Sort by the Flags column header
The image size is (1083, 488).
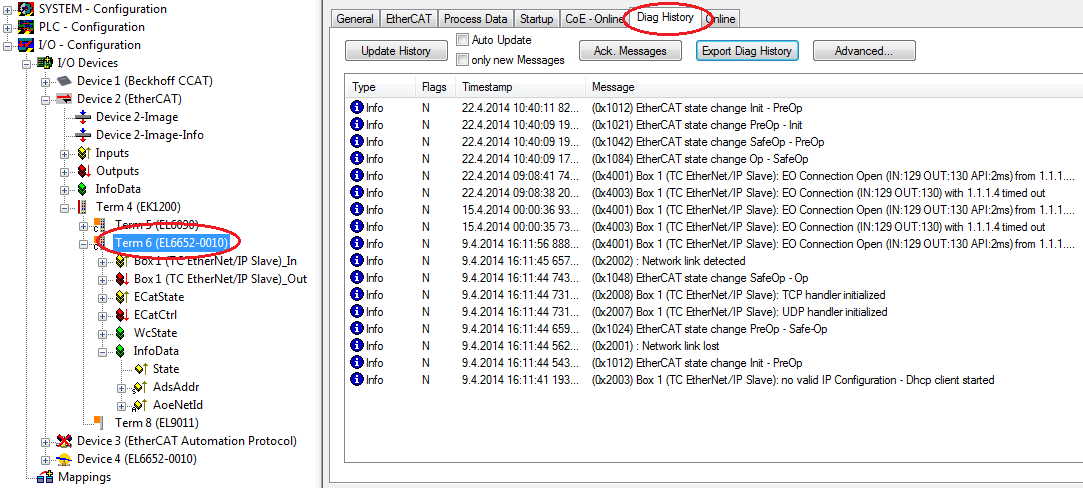437,88
